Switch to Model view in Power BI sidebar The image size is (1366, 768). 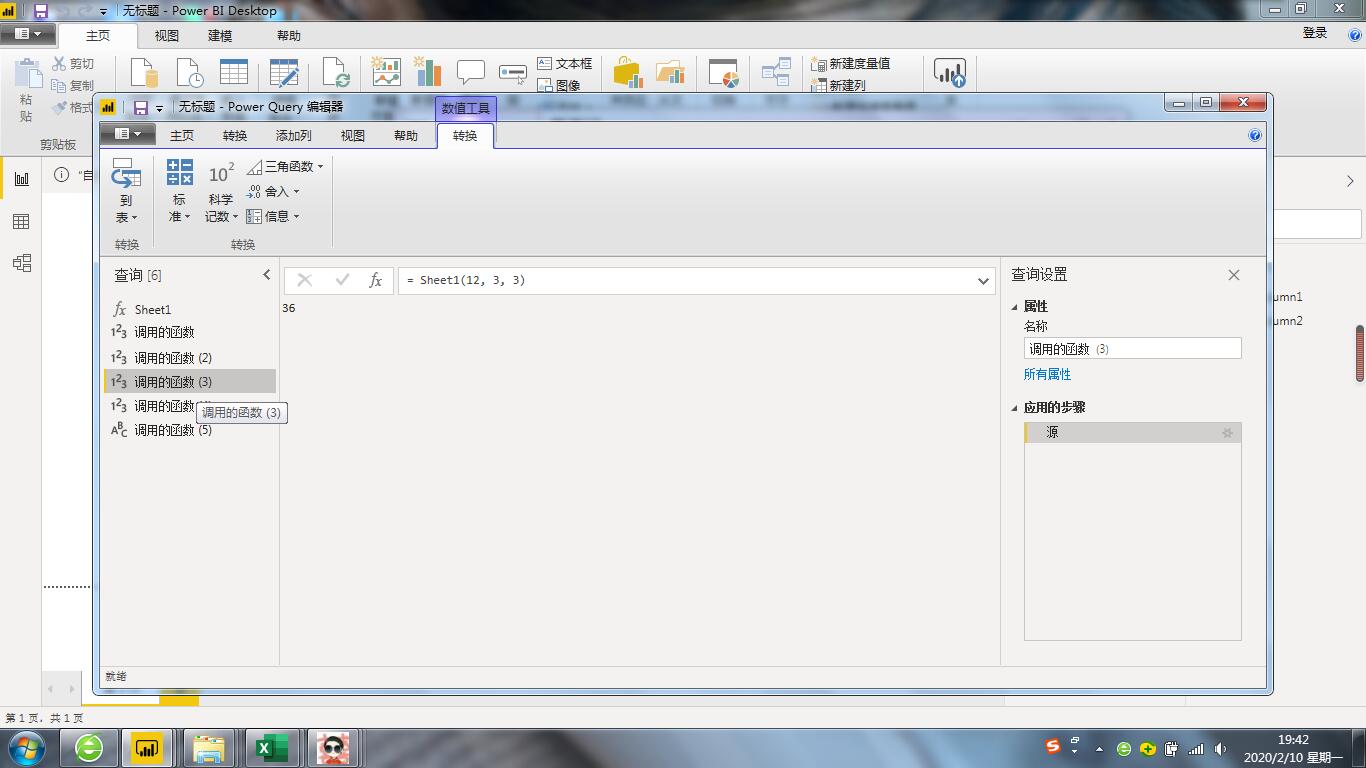(21, 263)
